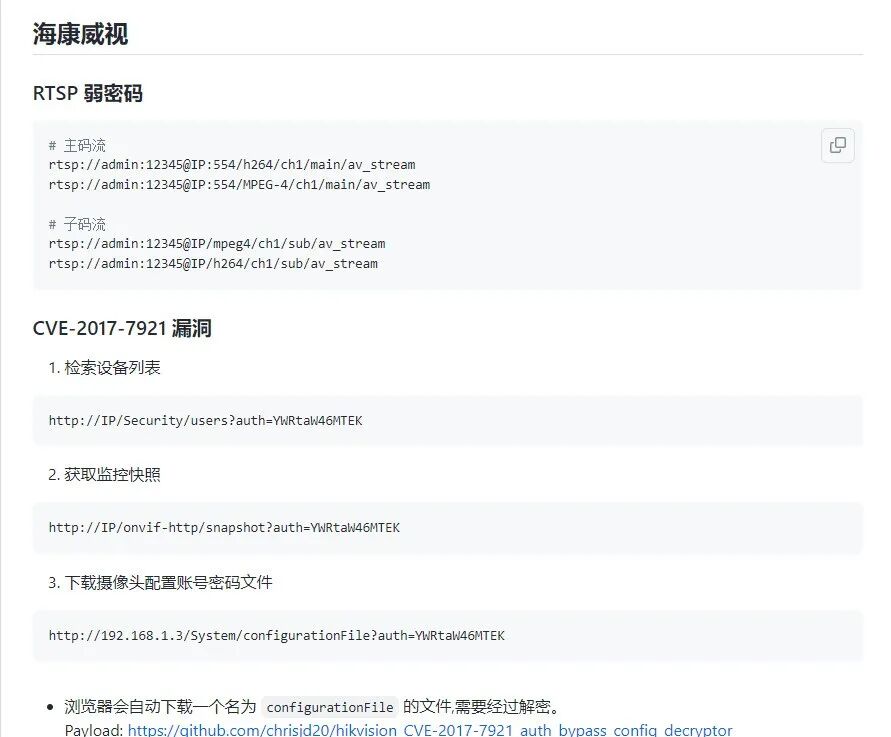Click the inline 'configurationFile' code tag
This screenshot has height=737, width=891.
tap(330, 707)
